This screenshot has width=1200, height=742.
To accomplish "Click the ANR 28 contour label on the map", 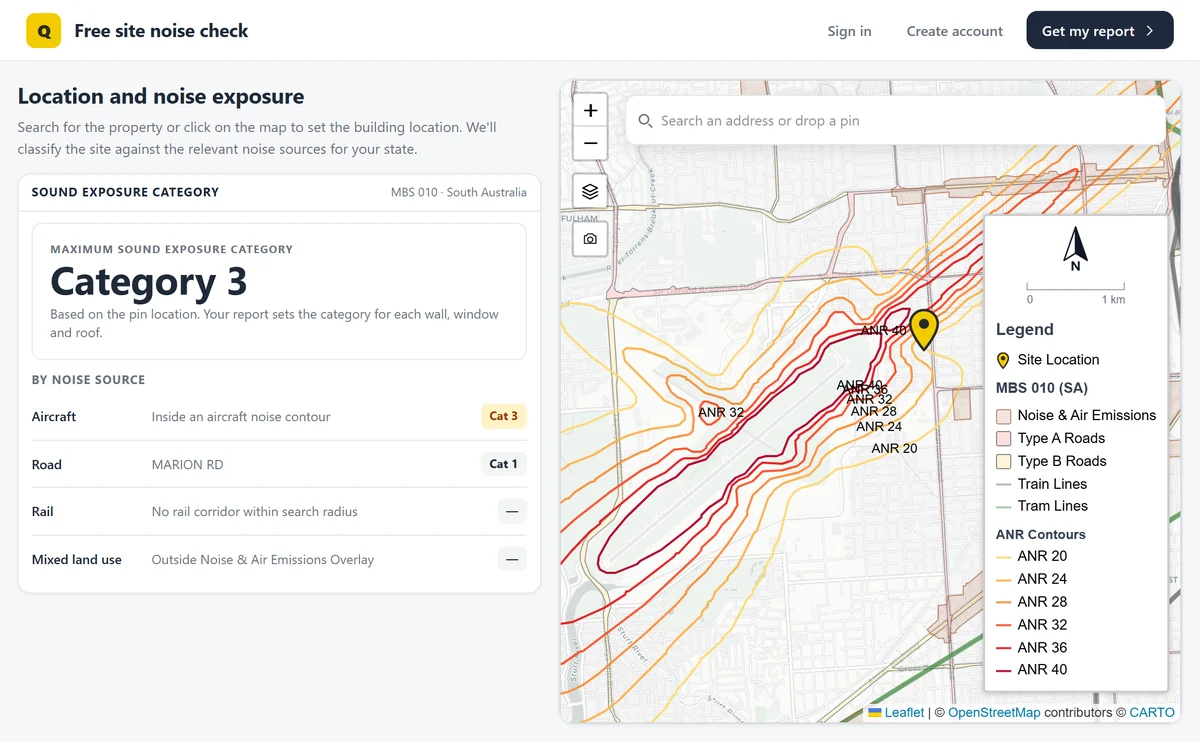I will tap(874, 411).
